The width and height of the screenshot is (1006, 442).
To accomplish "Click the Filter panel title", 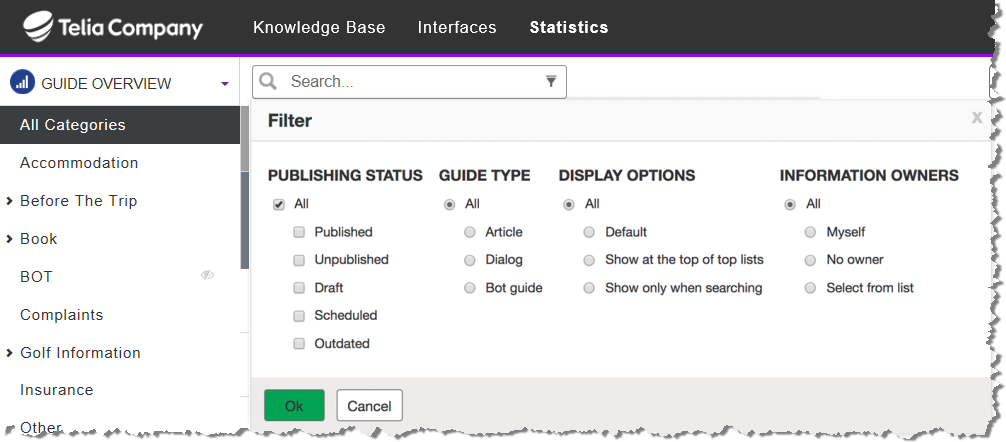I will [x=290, y=121].
